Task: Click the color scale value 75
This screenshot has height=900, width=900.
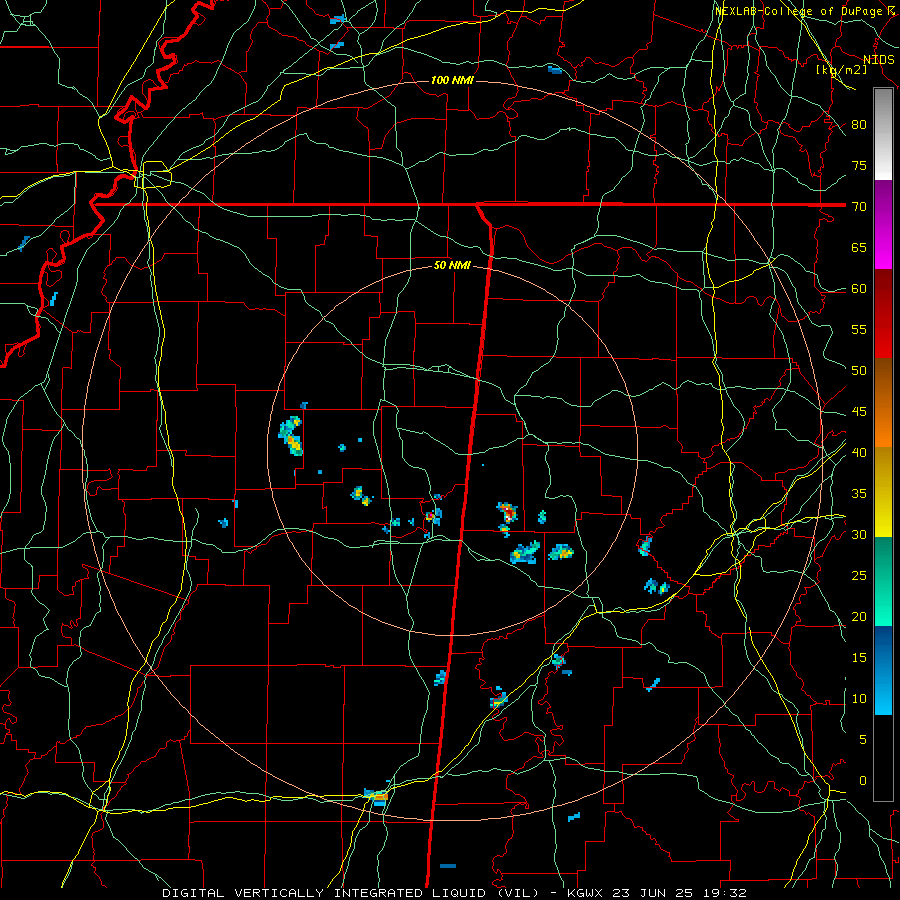Action: coord(859,165)
